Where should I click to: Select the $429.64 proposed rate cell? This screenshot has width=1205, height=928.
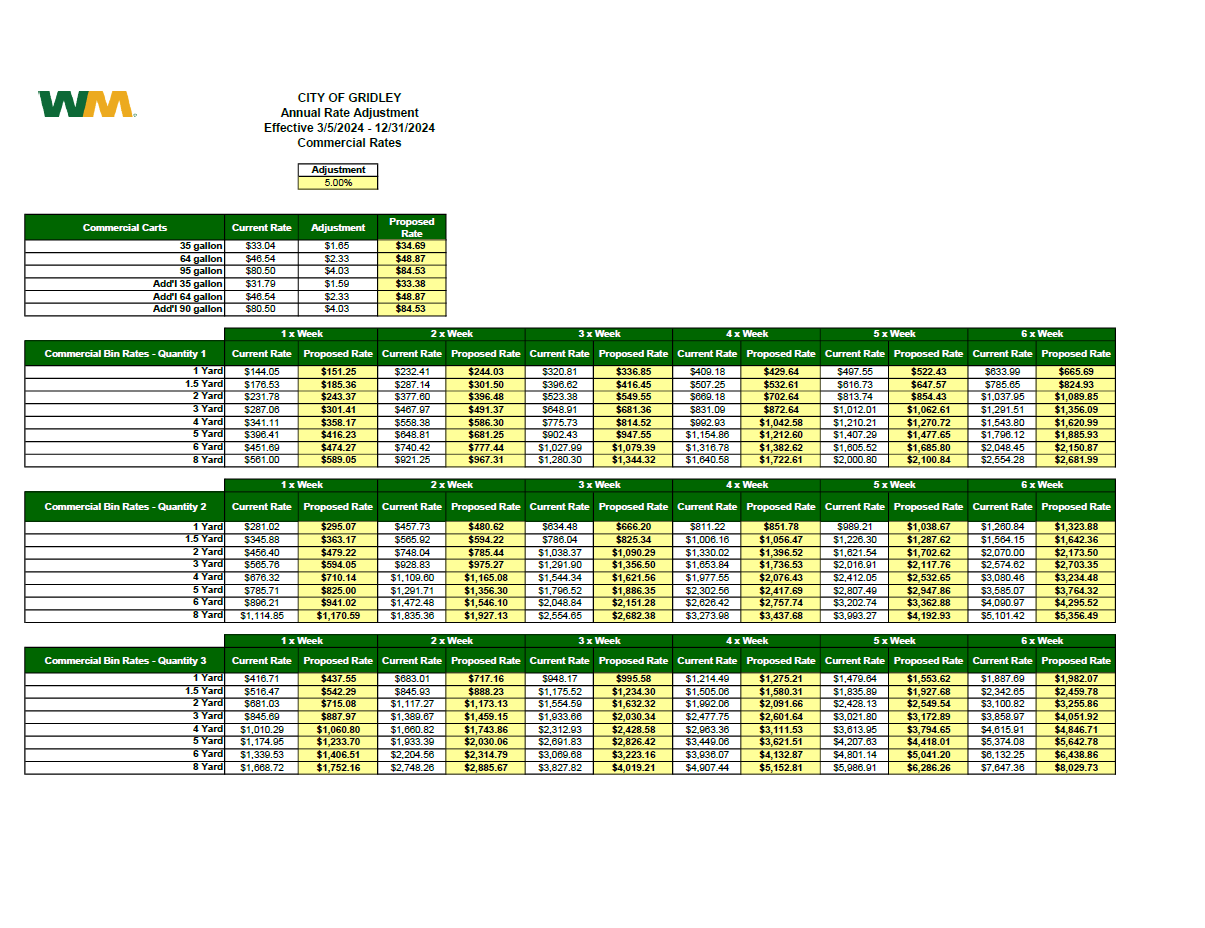(x=780, y=372)
